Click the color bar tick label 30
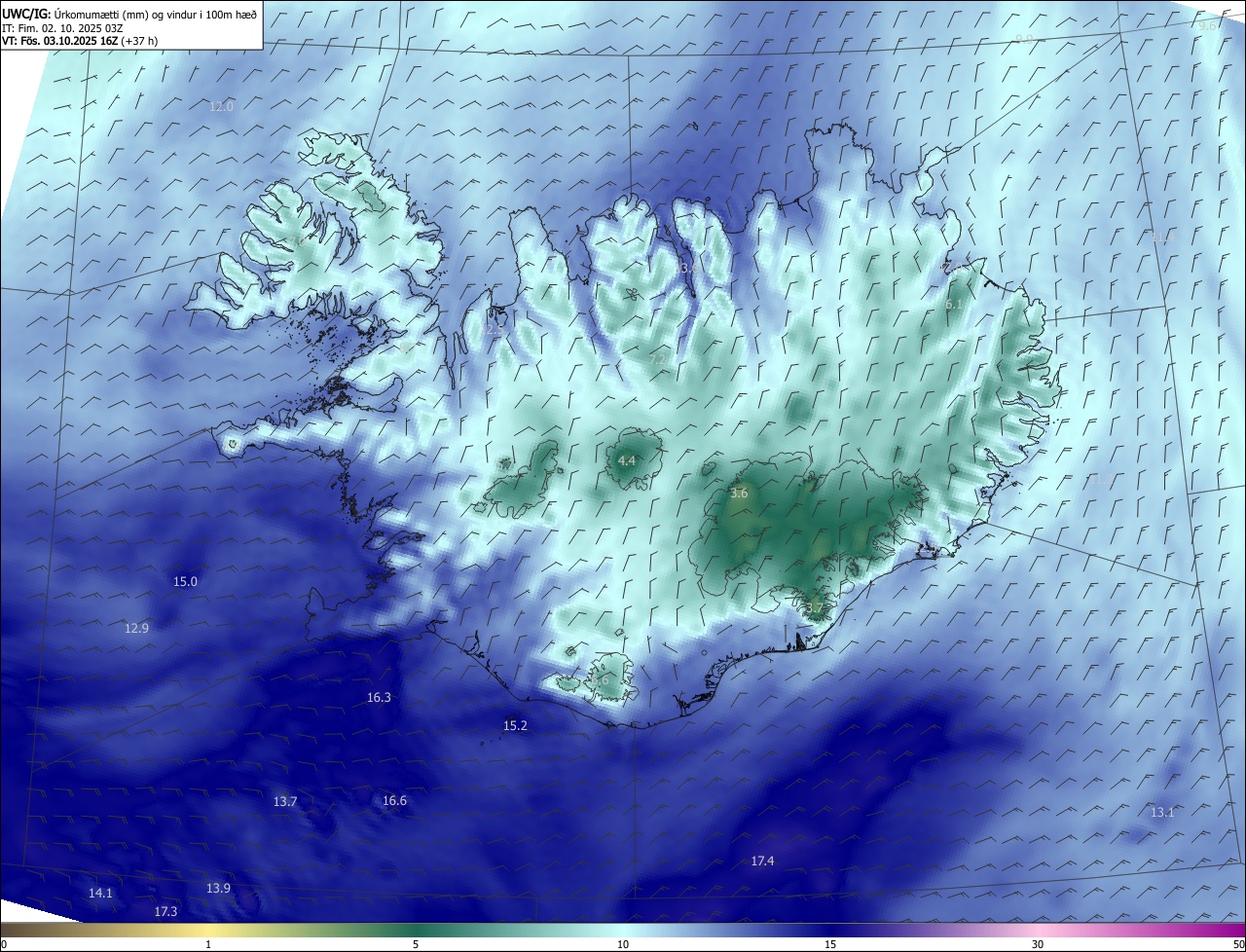1246x952 pixels. [x=1038, y=944]
